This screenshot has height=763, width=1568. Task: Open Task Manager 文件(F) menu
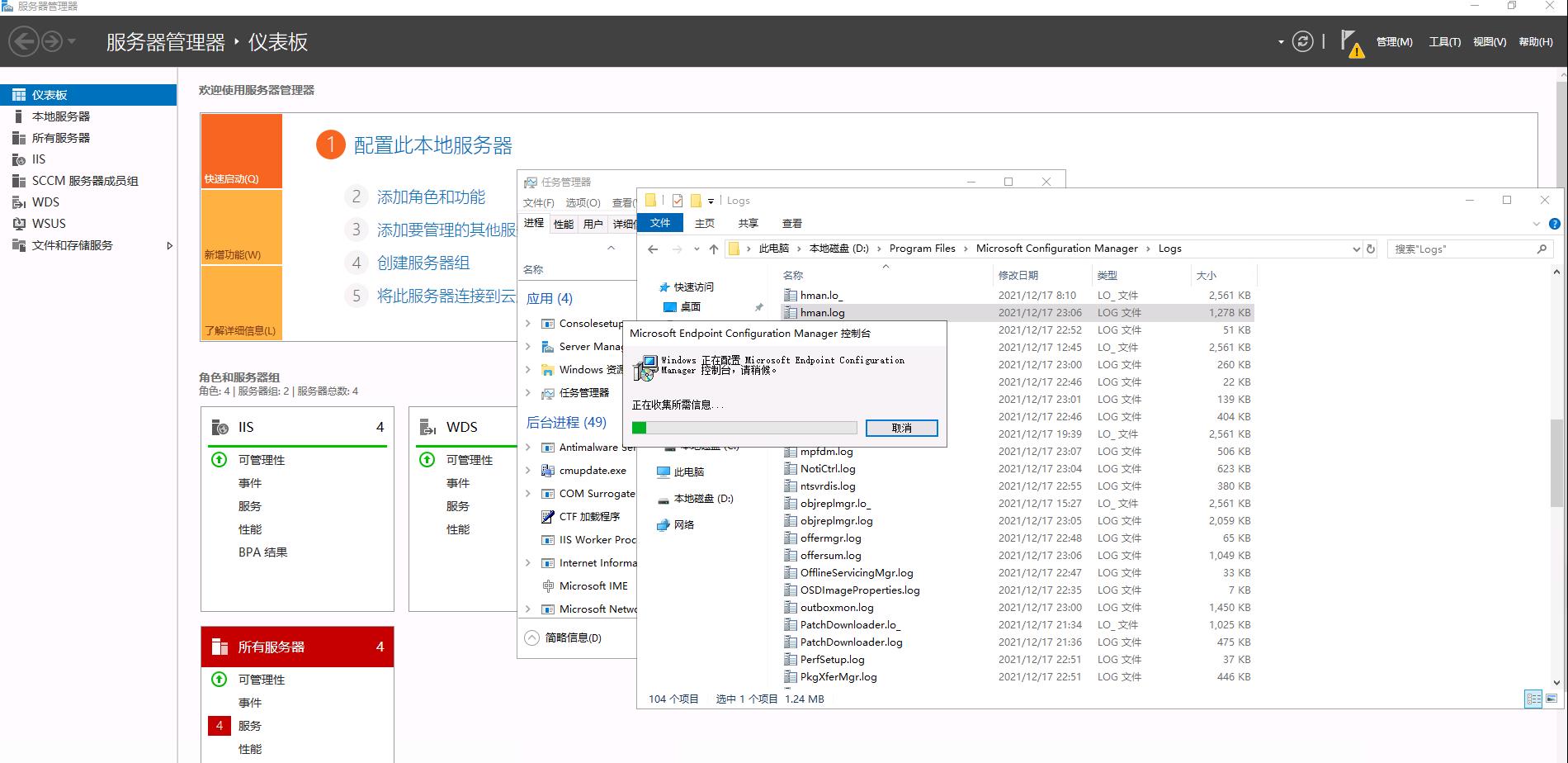[x=538, y=203]
